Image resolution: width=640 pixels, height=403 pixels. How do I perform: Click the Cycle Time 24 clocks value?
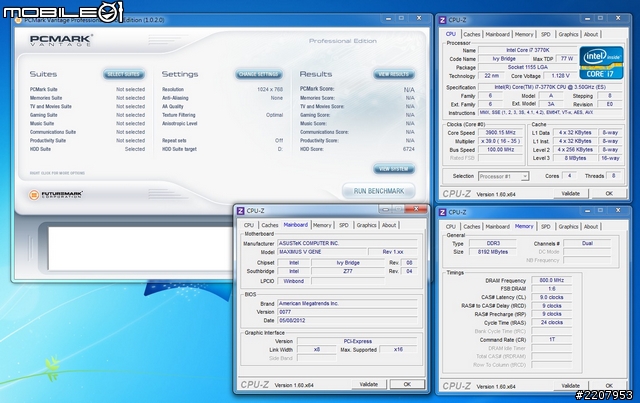[x=551, y=323]
